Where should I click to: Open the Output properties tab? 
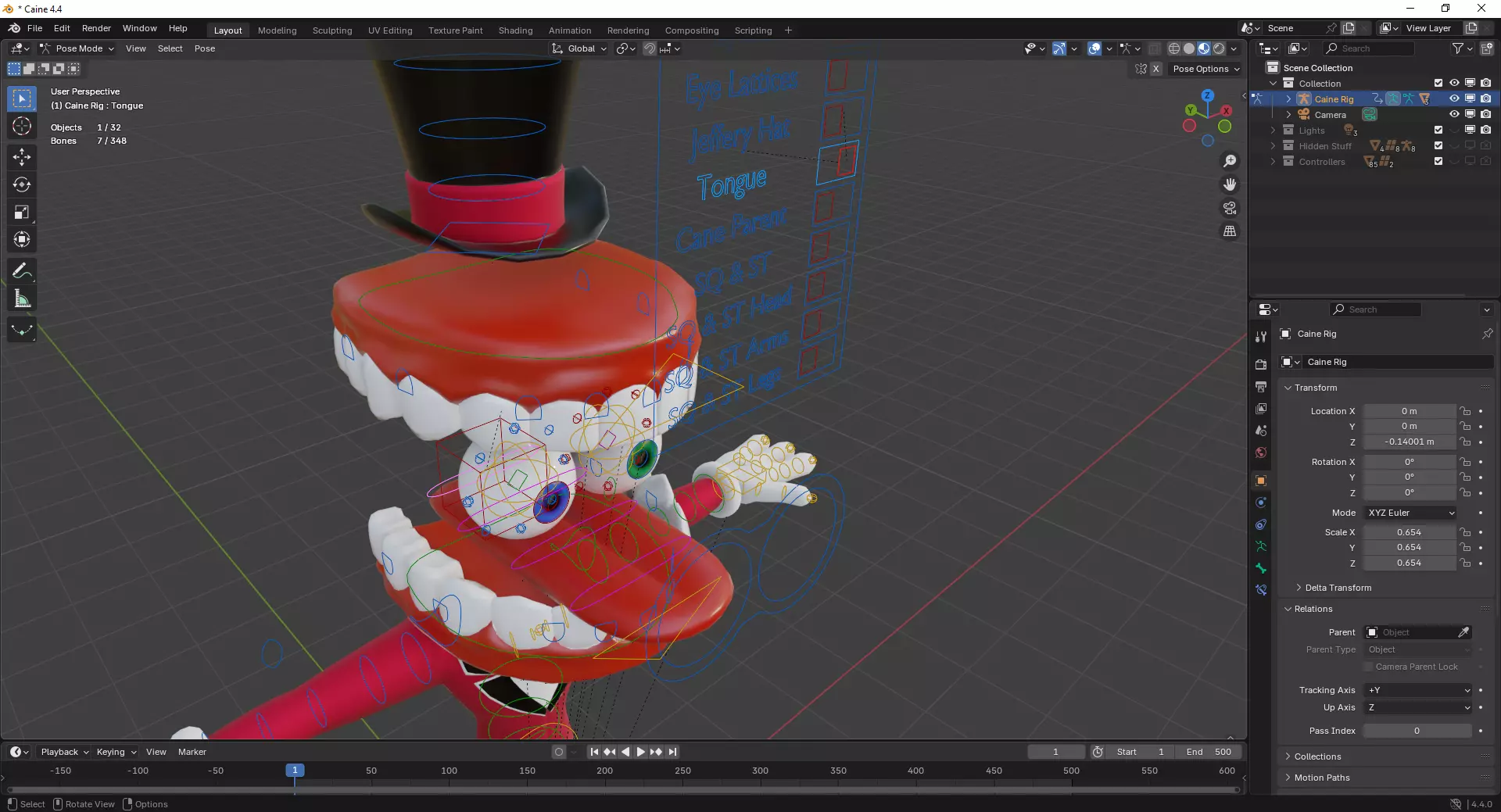1261,387
